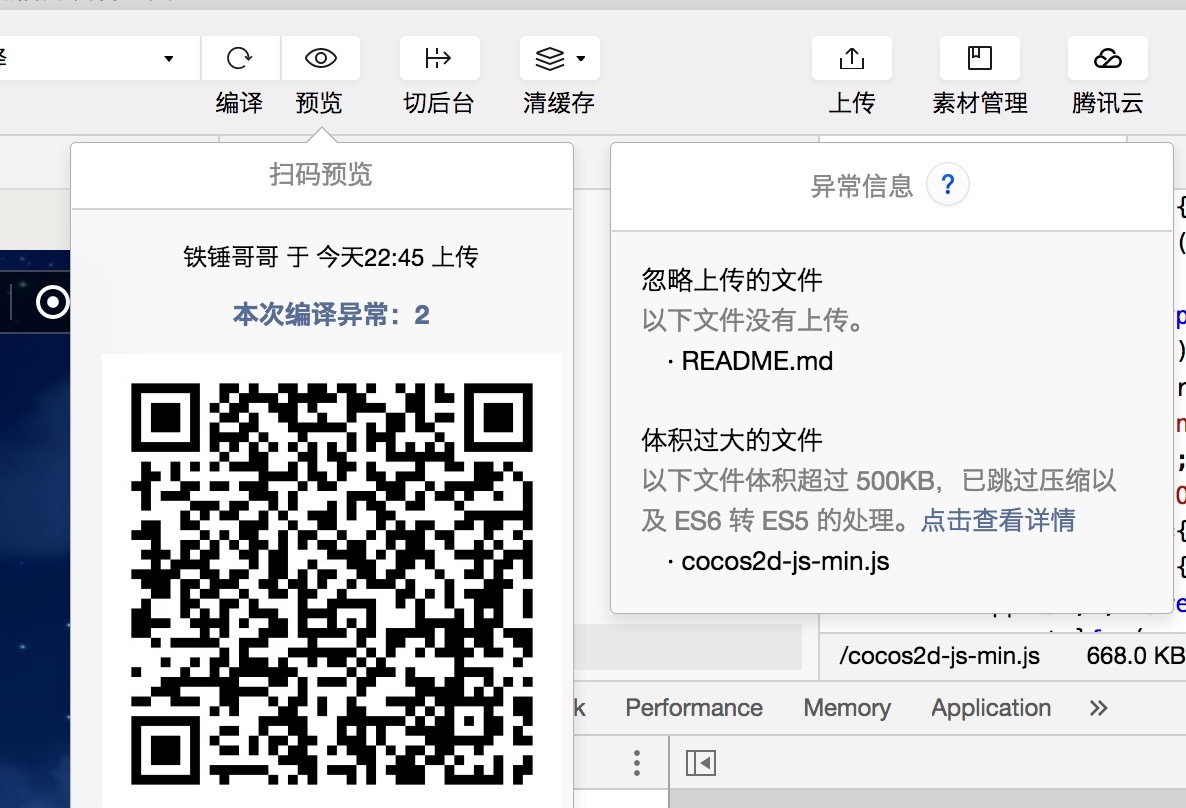The width and height of the screenshot is (1186, 808).
Task: Open the Tencent Cloud (腾讯云) icon
Action: pos(1107,58)
